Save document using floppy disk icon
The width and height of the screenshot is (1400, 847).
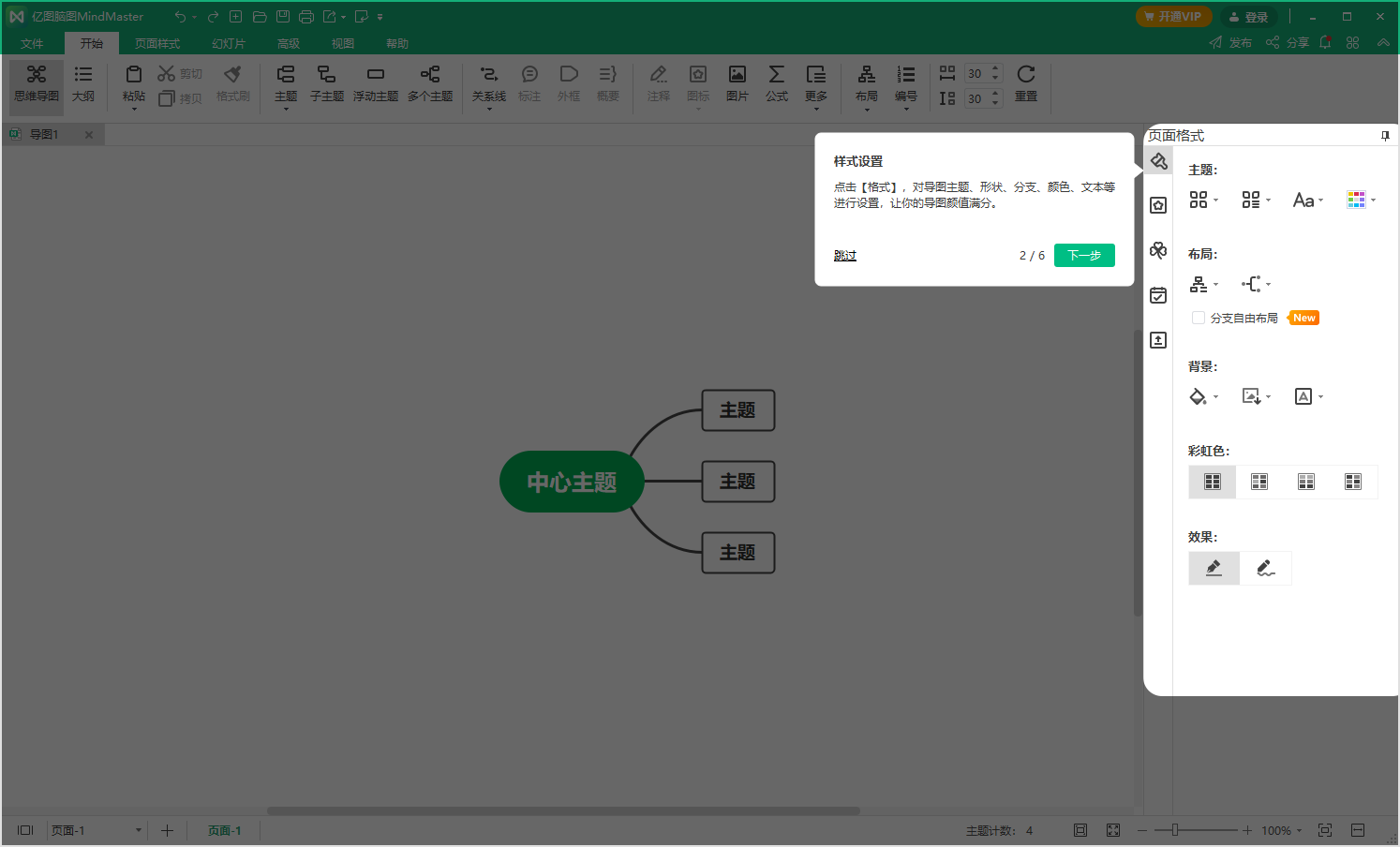pos(283,17)
